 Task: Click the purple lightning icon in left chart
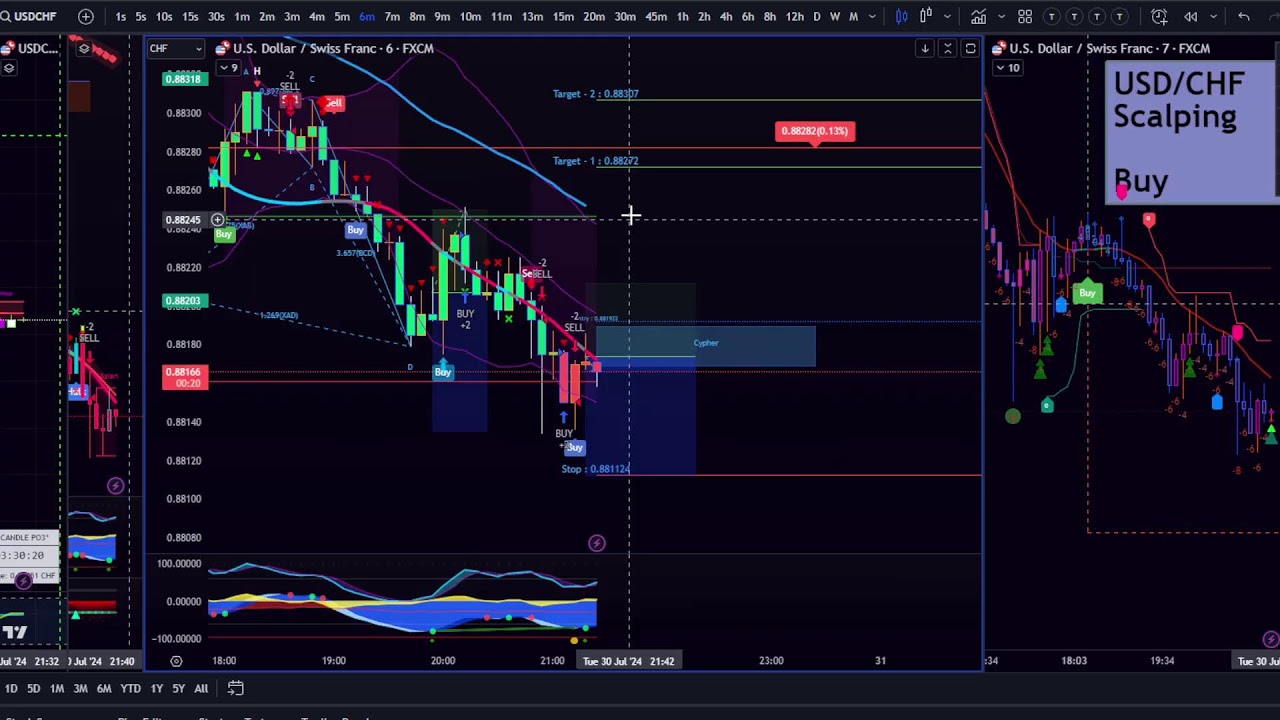coord(115,486)
